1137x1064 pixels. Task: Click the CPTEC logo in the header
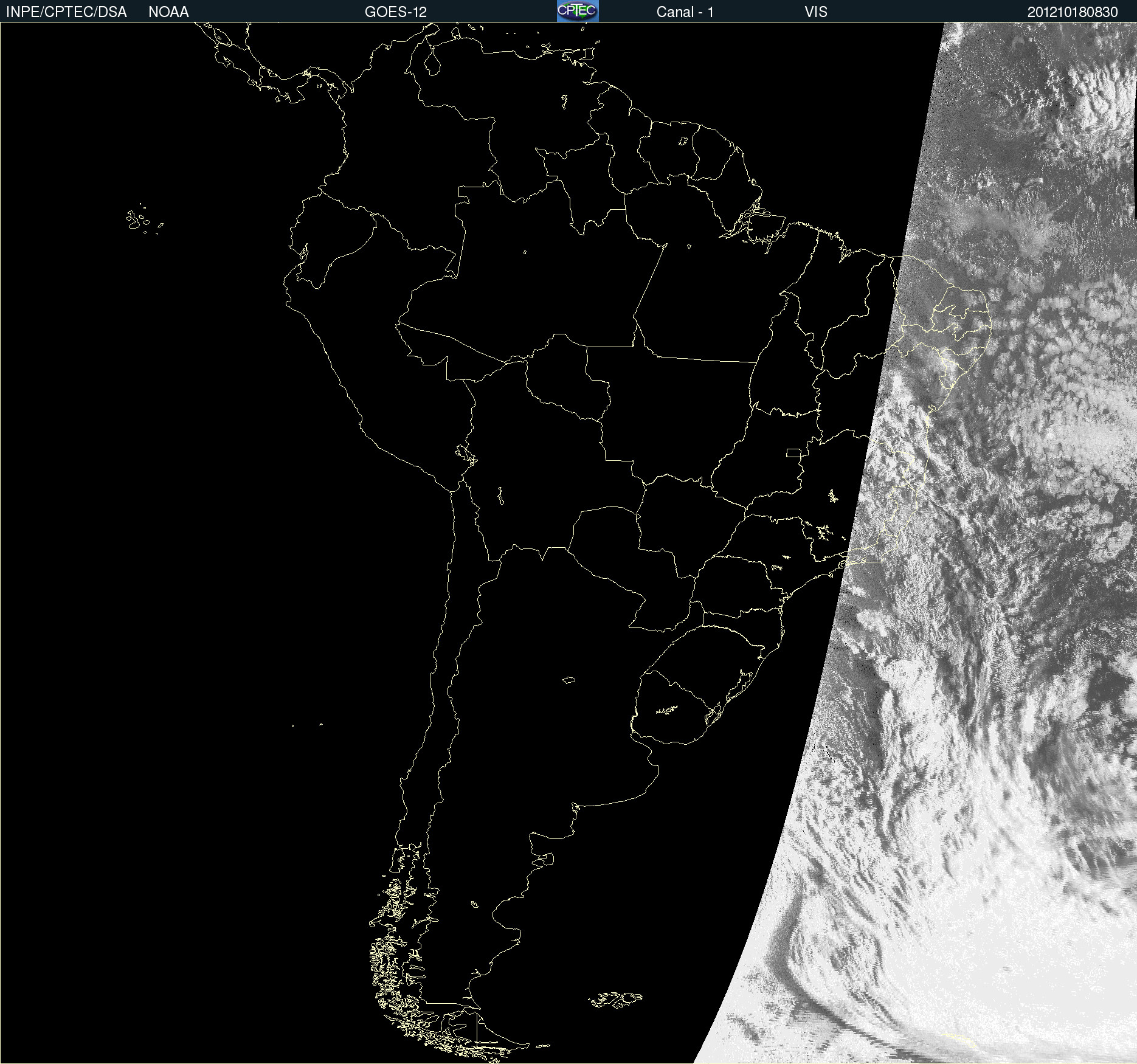coord(578,11)
